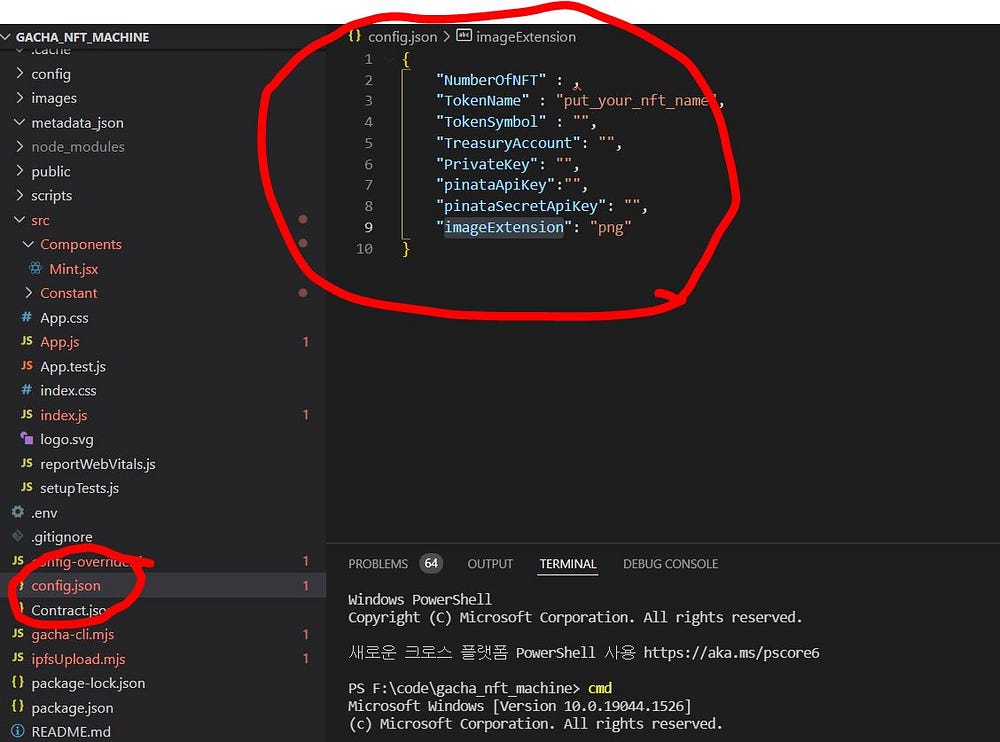Open App.test.js file

[x=73, y=366]
